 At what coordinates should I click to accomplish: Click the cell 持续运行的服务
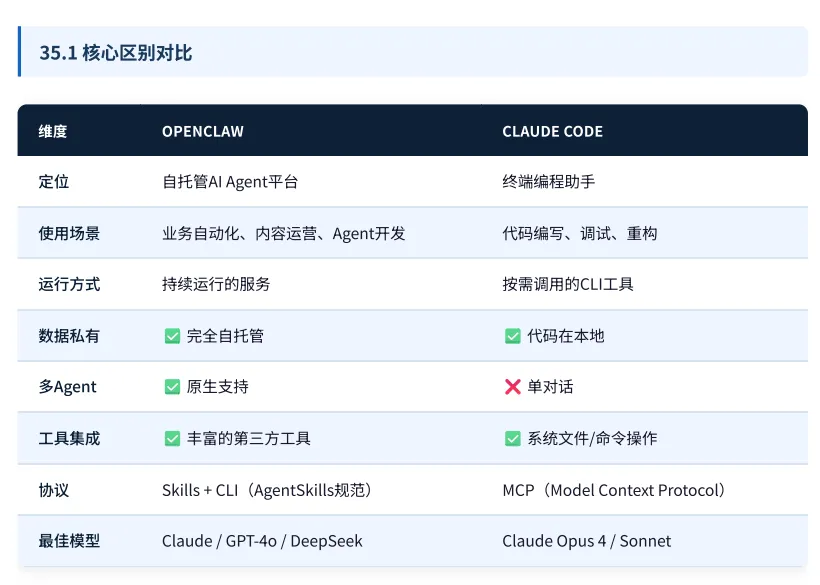(216, 284)
